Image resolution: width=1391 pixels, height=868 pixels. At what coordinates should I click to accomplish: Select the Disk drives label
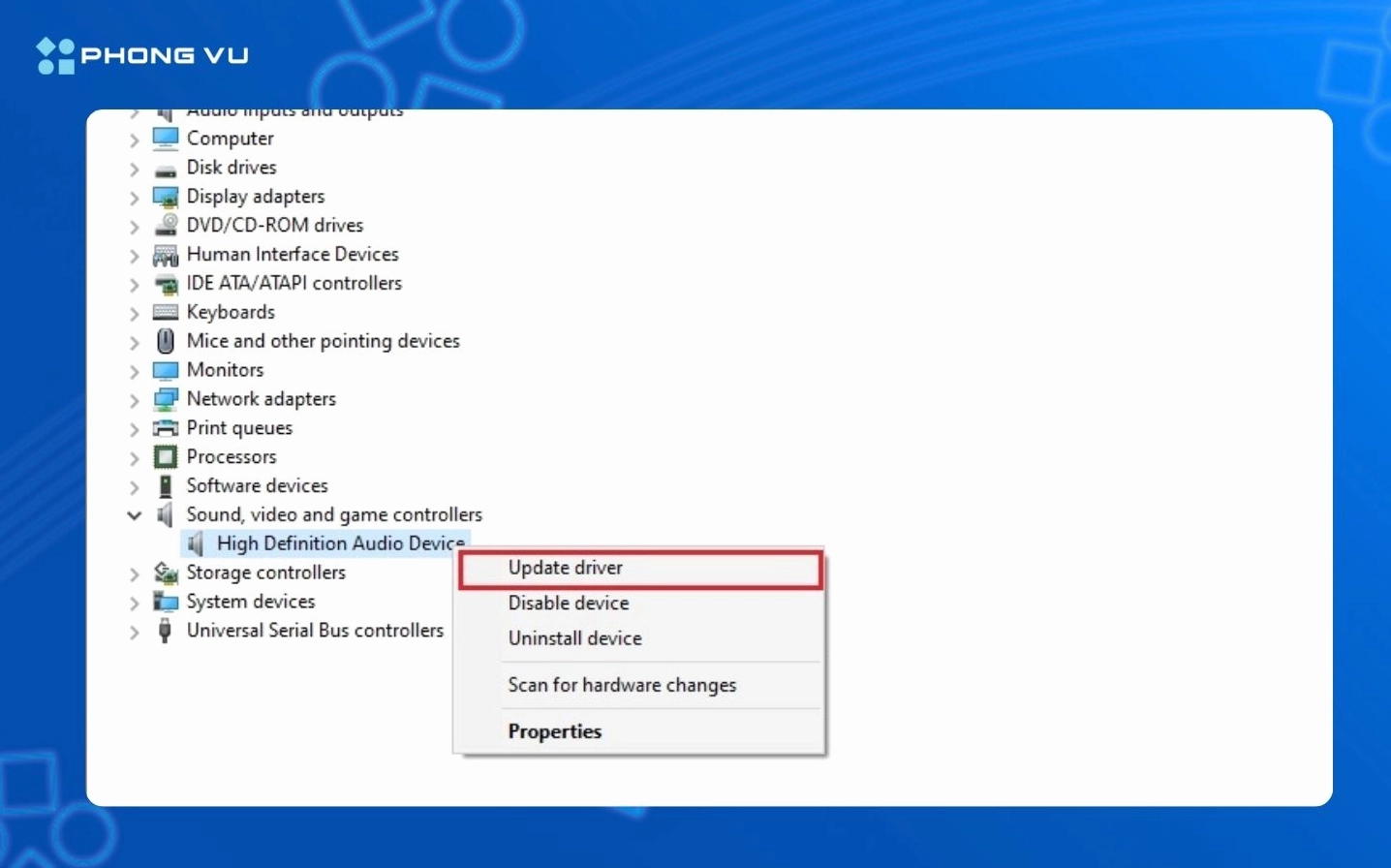[x=232, y=167]
